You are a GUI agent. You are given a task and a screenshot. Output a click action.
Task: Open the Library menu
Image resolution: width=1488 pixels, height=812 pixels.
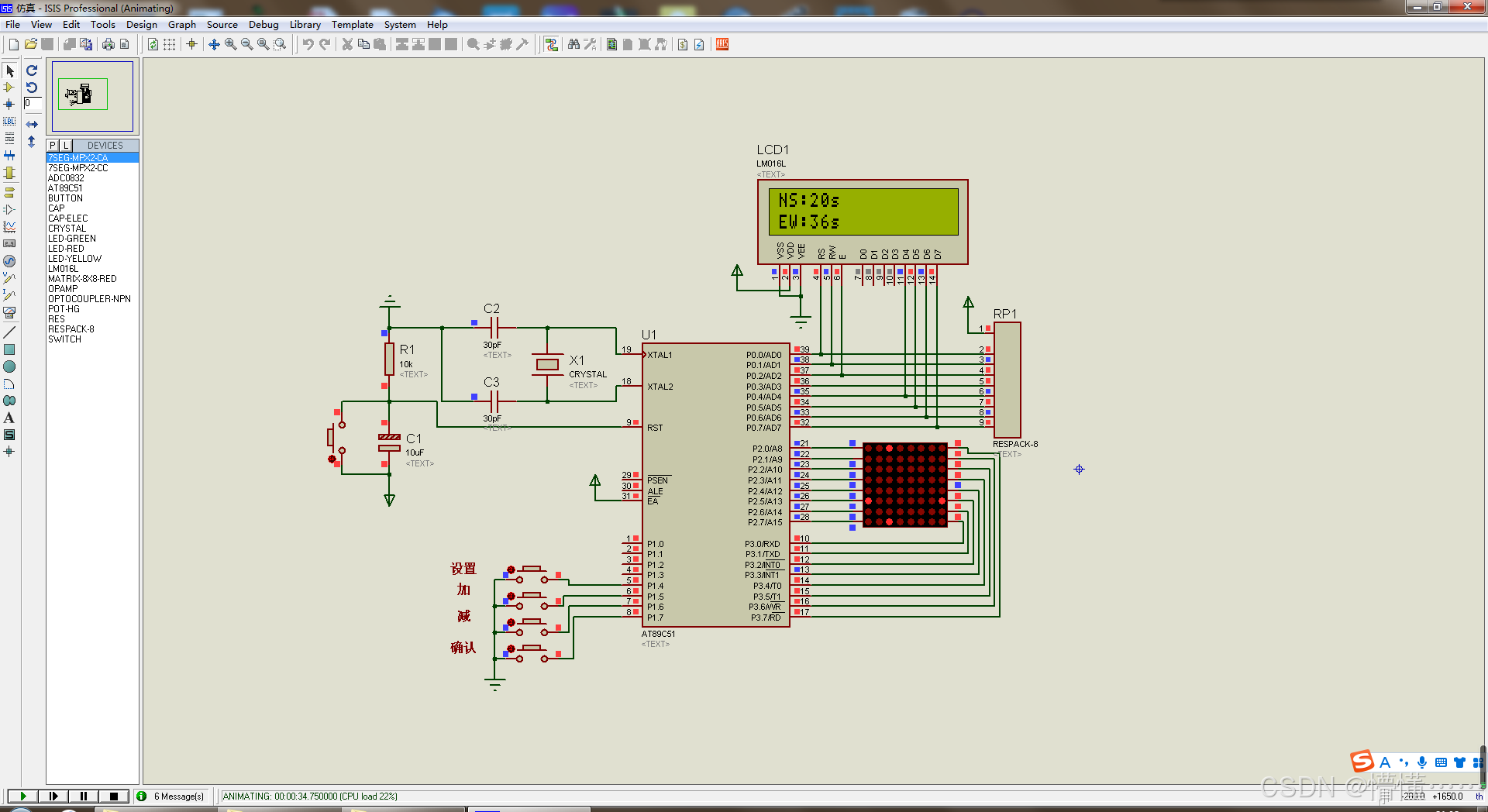305,25
